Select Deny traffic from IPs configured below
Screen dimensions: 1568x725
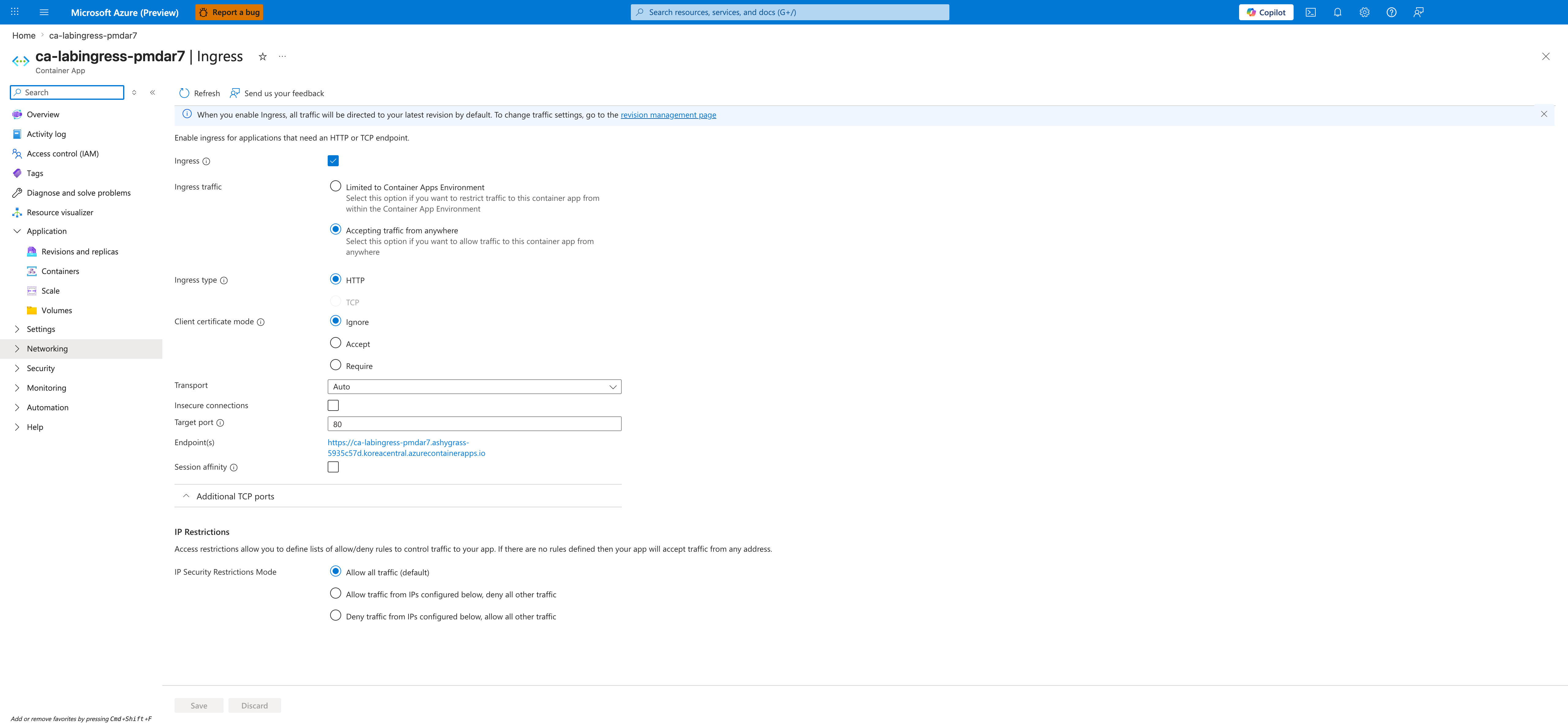pyautogui.click(x=335, y=615)
